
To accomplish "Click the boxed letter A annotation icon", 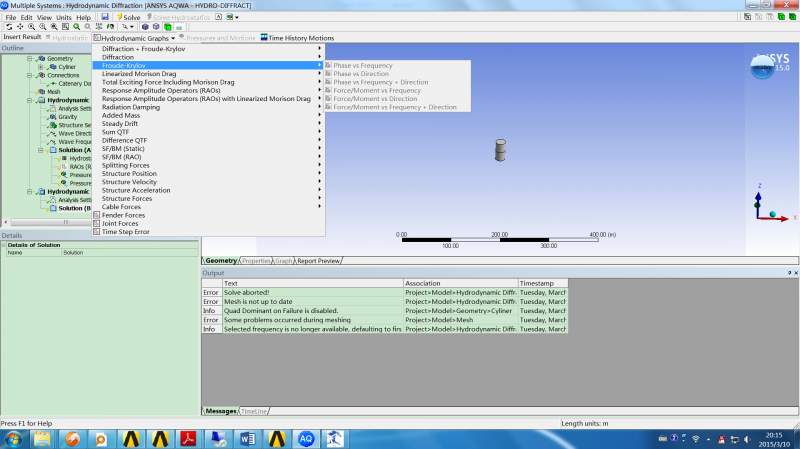I will (218, 17).
